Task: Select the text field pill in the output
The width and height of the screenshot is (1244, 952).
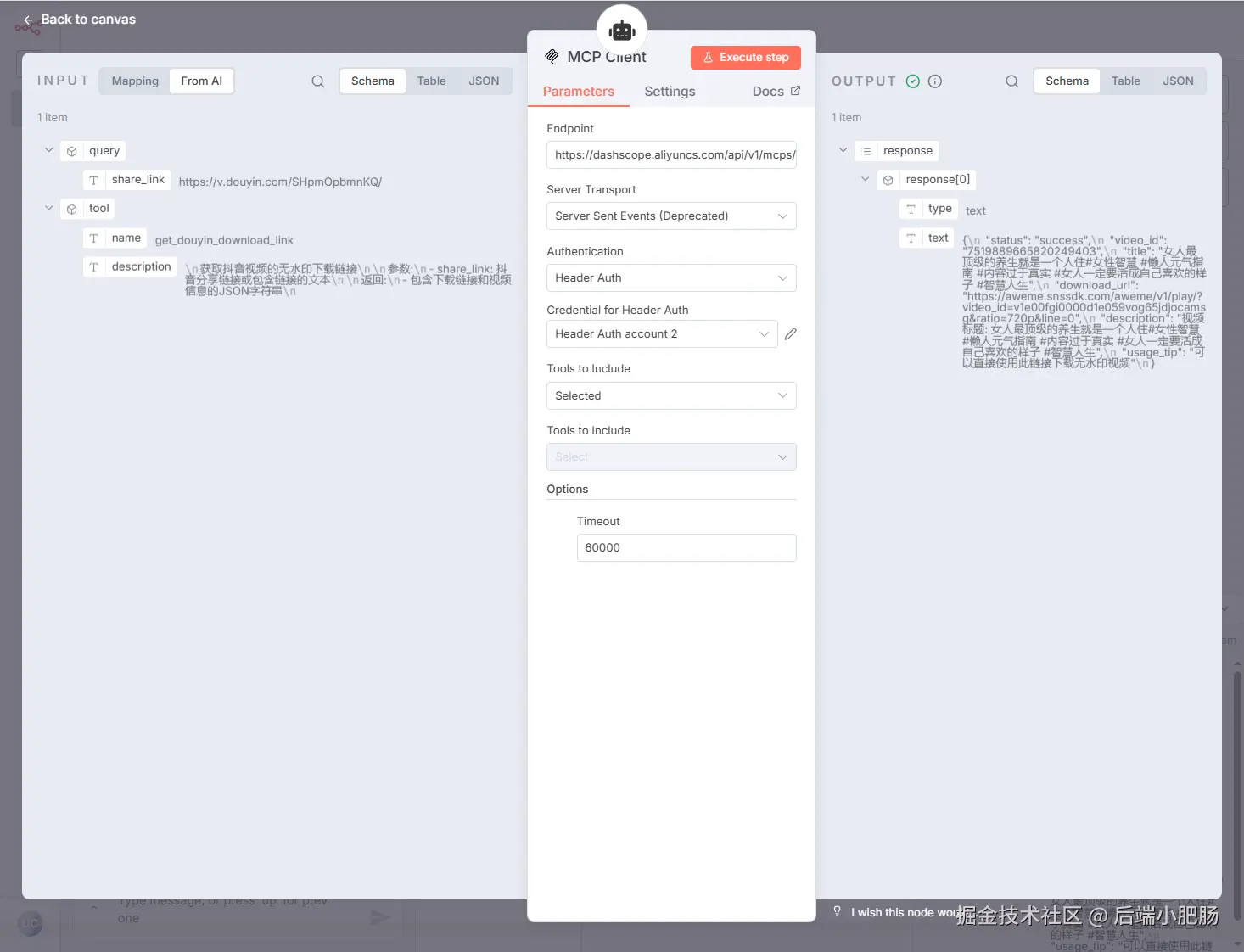Action: (x=927, y=238)
